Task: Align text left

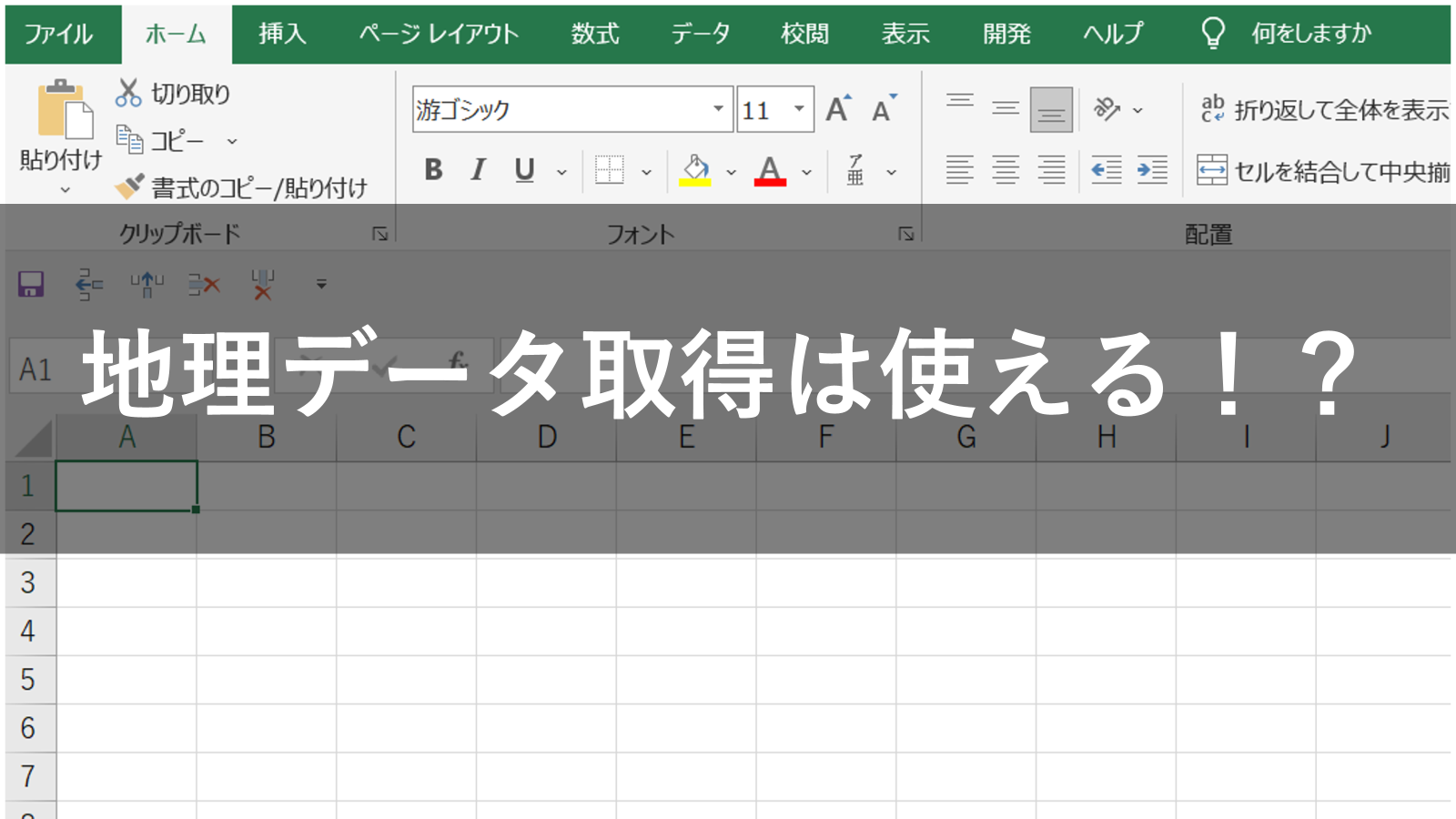Action: (x=960, y=170)
